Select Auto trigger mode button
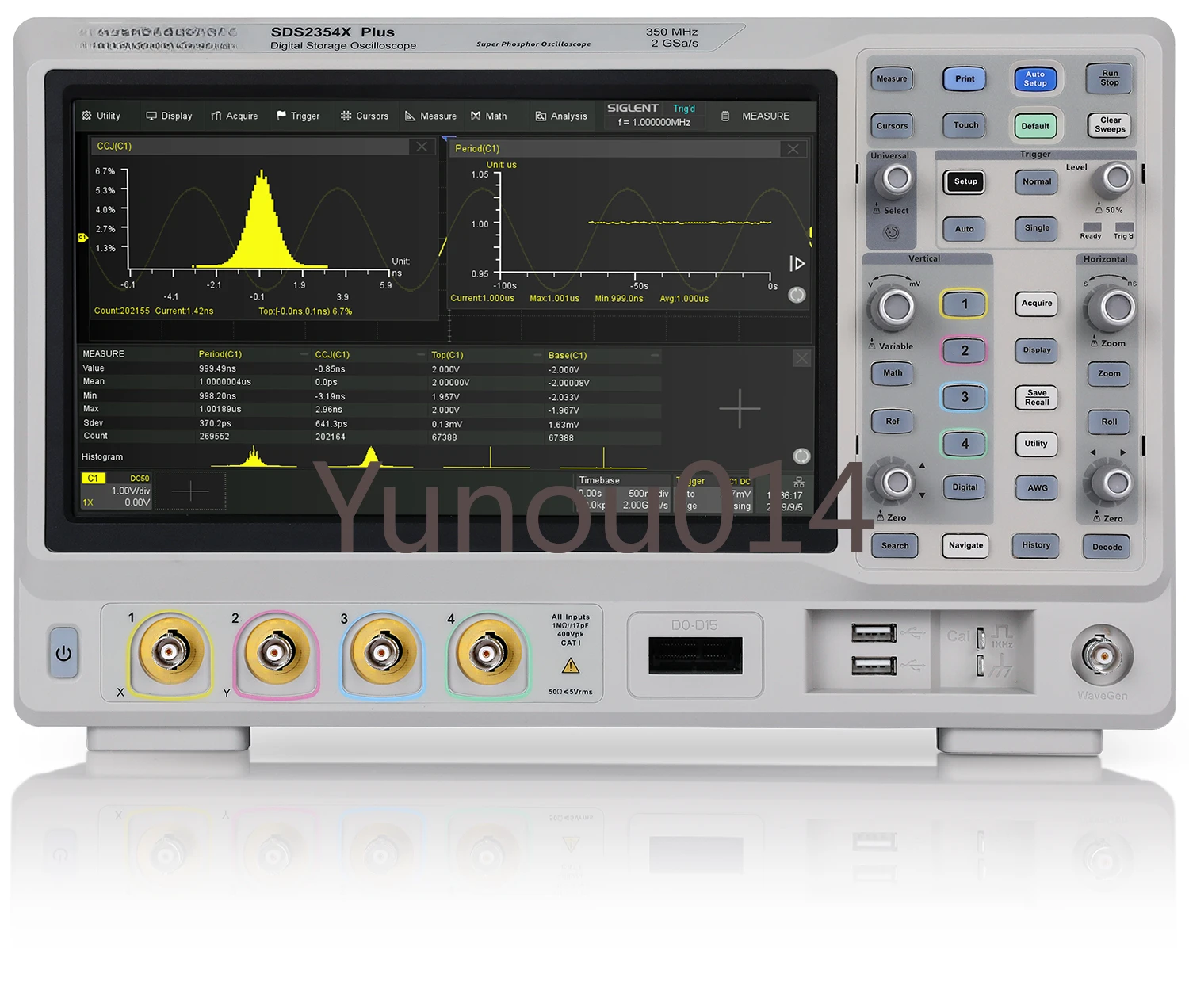 [x=965, y=229]
